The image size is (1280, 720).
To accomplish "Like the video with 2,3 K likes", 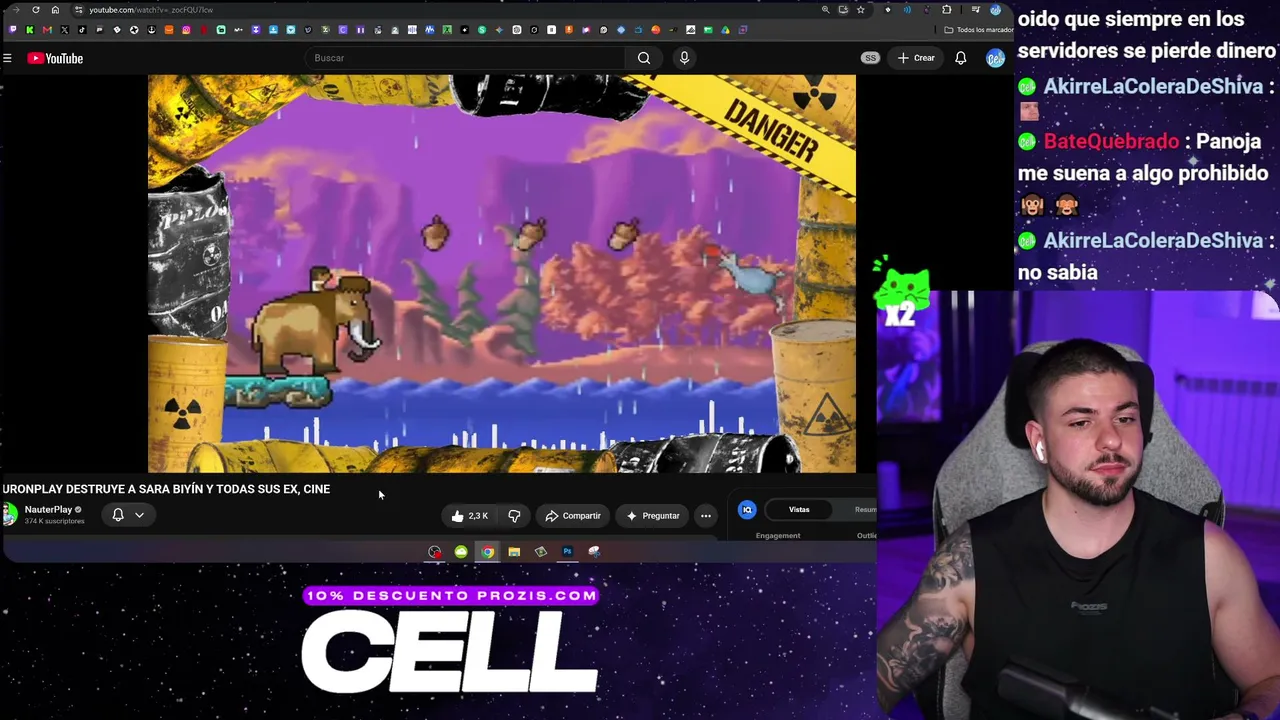I will click(469, 516).
